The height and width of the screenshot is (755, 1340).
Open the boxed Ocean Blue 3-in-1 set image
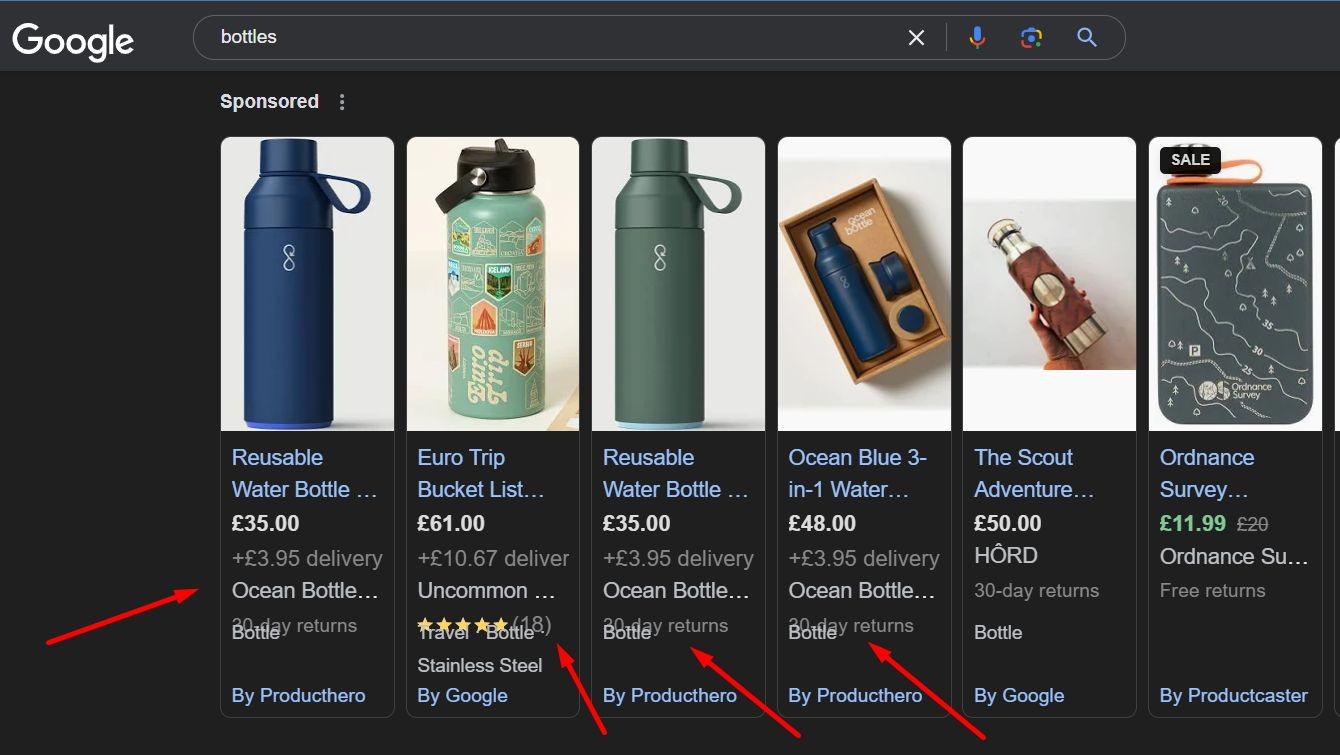click(x=864, y=284)
